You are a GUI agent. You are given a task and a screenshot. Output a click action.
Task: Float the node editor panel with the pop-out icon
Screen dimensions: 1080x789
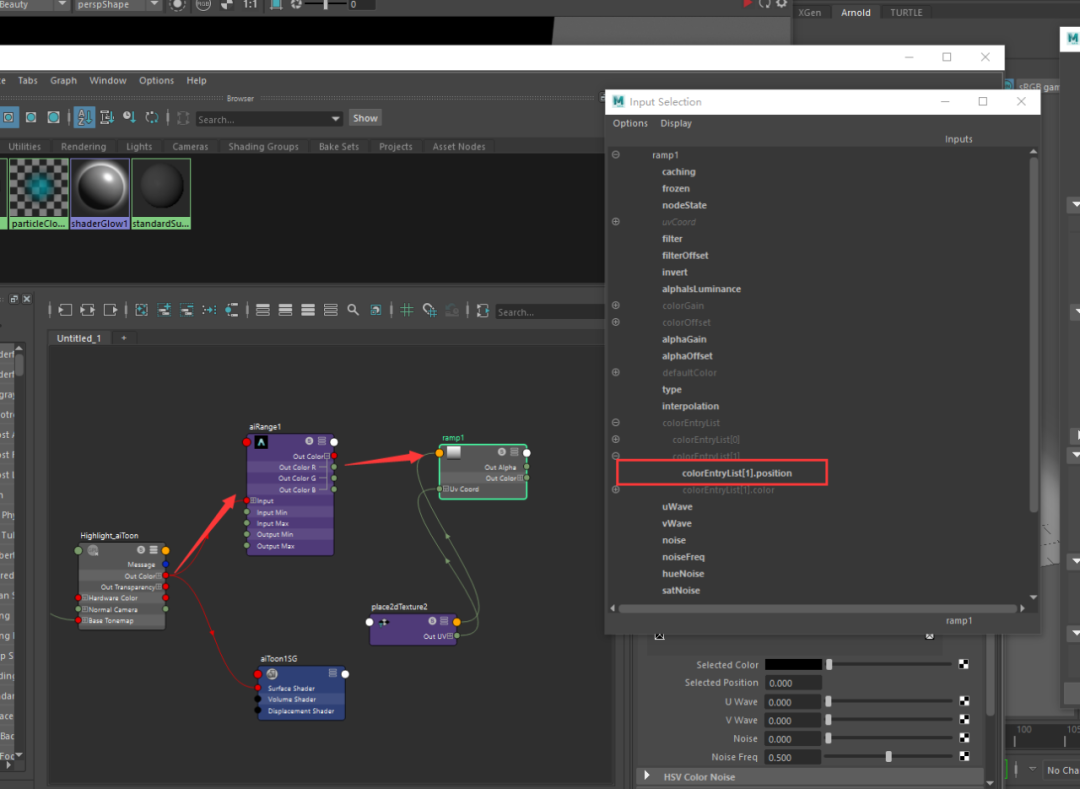tap(14, 299)
